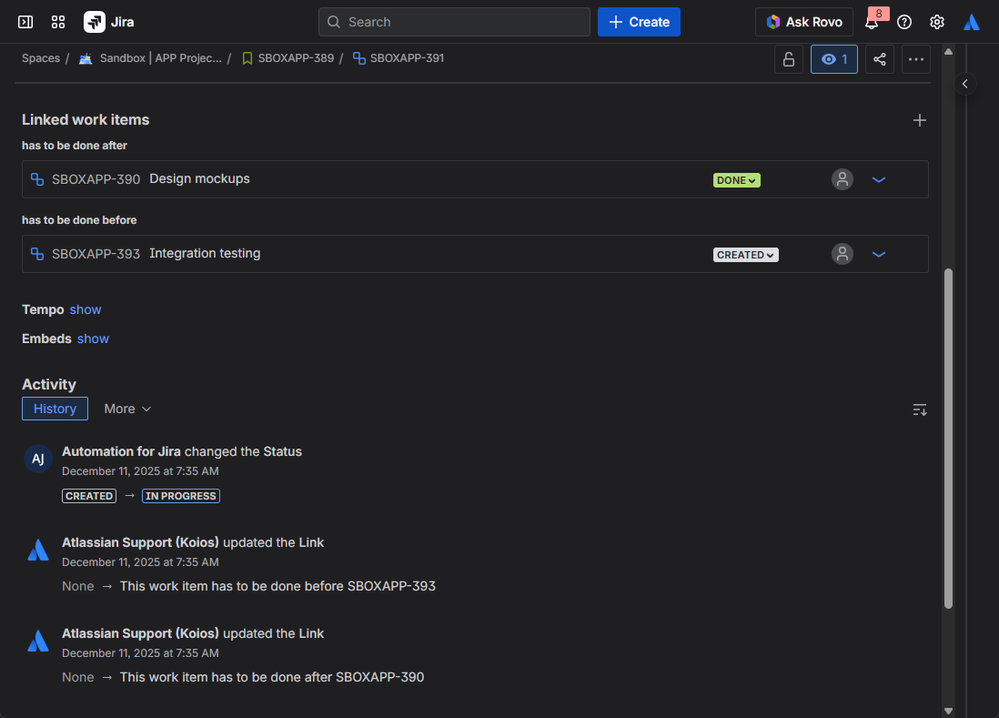Click the 'has to be done before' label
Viewport: 999px width, 718px height.
coord(79,220)
